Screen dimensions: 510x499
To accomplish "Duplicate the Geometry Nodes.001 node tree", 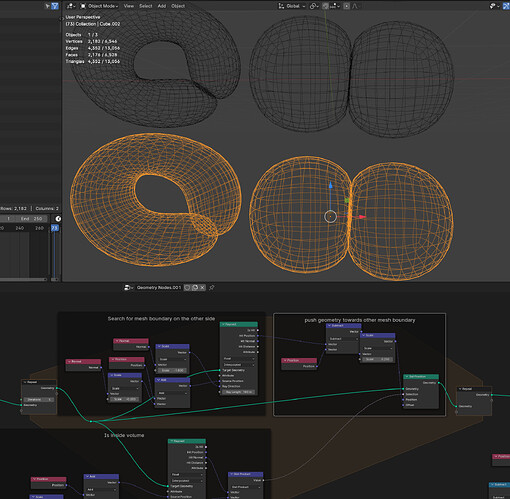I will click(x=195, y=287).
